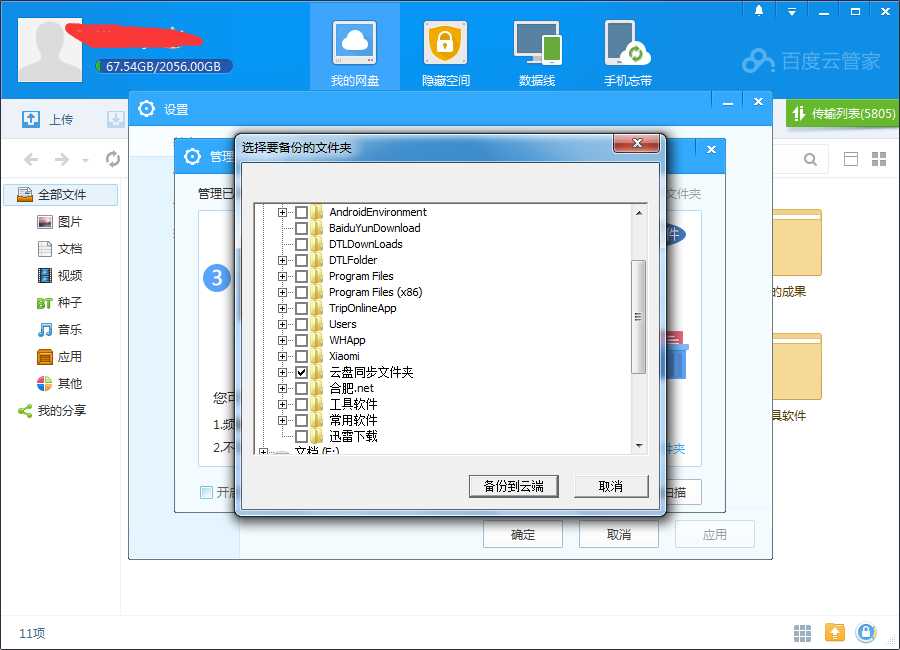
Task: Check the Users folder checkbox
Action: (301, 324)
